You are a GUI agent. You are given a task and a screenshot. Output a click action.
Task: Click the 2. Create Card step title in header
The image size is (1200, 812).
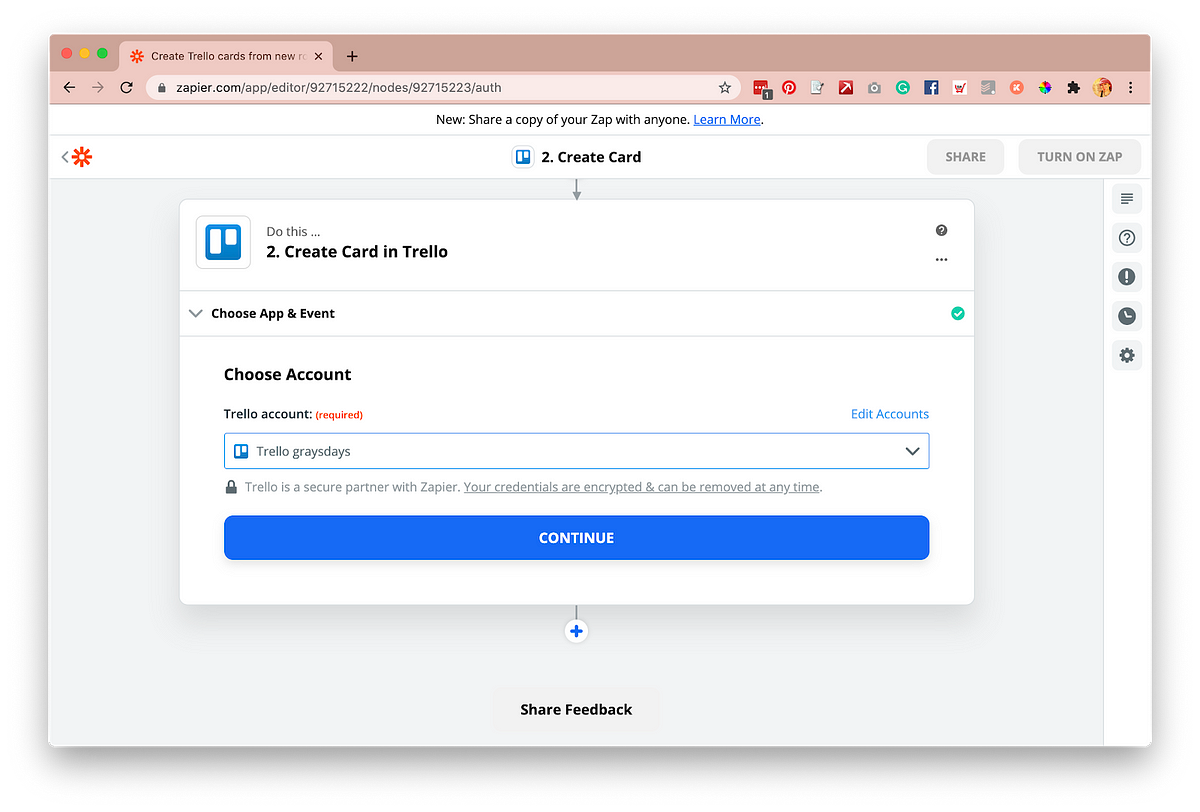[x=591, y=157]
